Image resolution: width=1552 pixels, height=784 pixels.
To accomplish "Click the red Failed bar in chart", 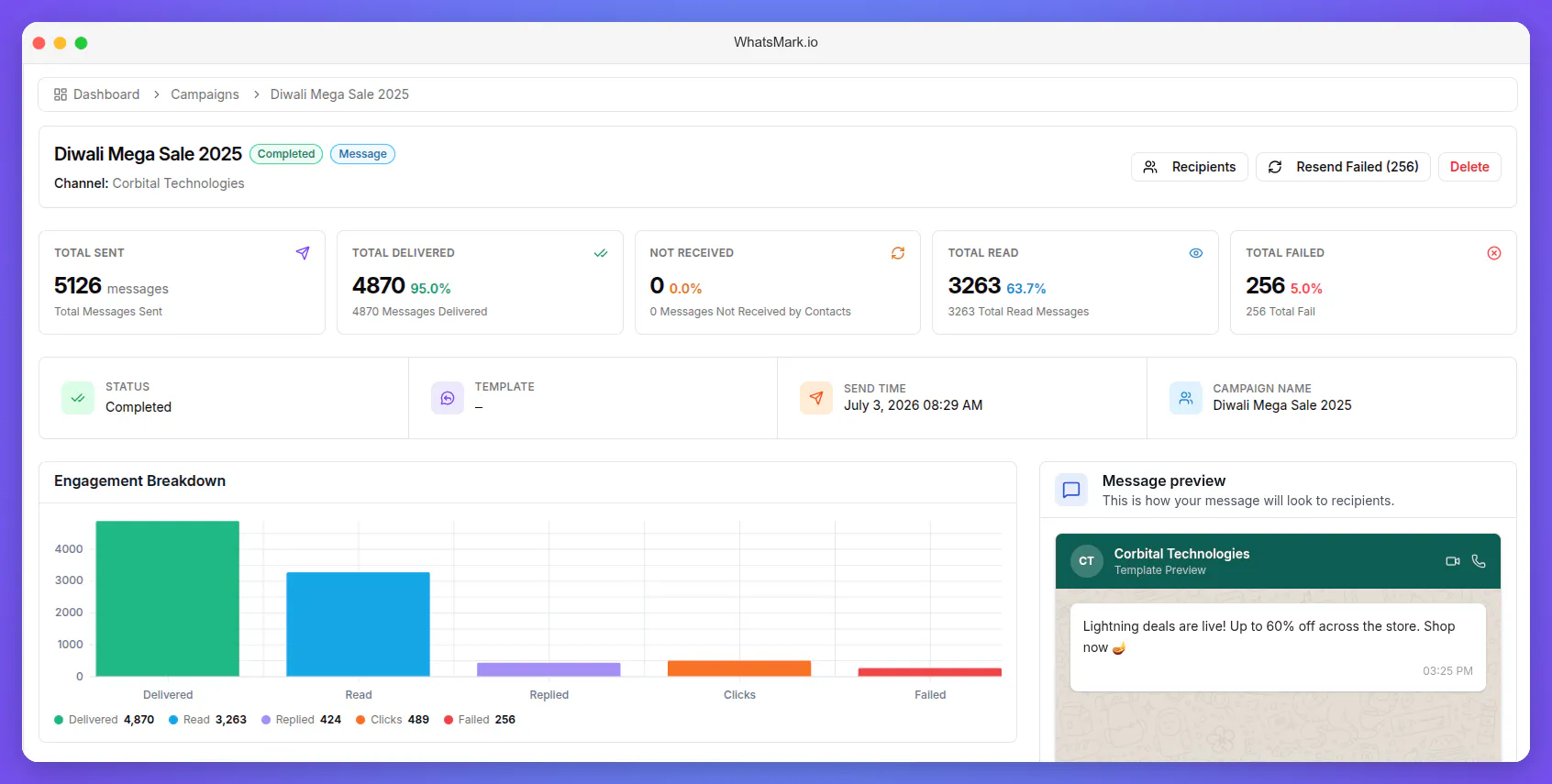I will [x=930, y=672].
